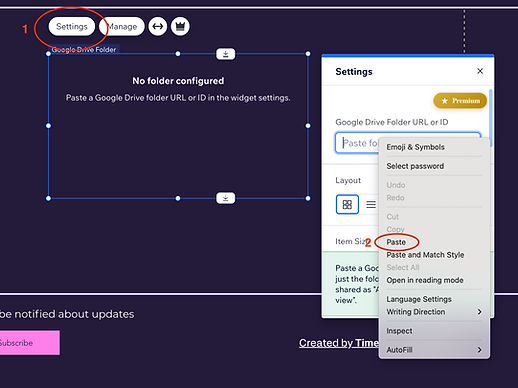Click the 'Layout' section label

click(348, 180)
